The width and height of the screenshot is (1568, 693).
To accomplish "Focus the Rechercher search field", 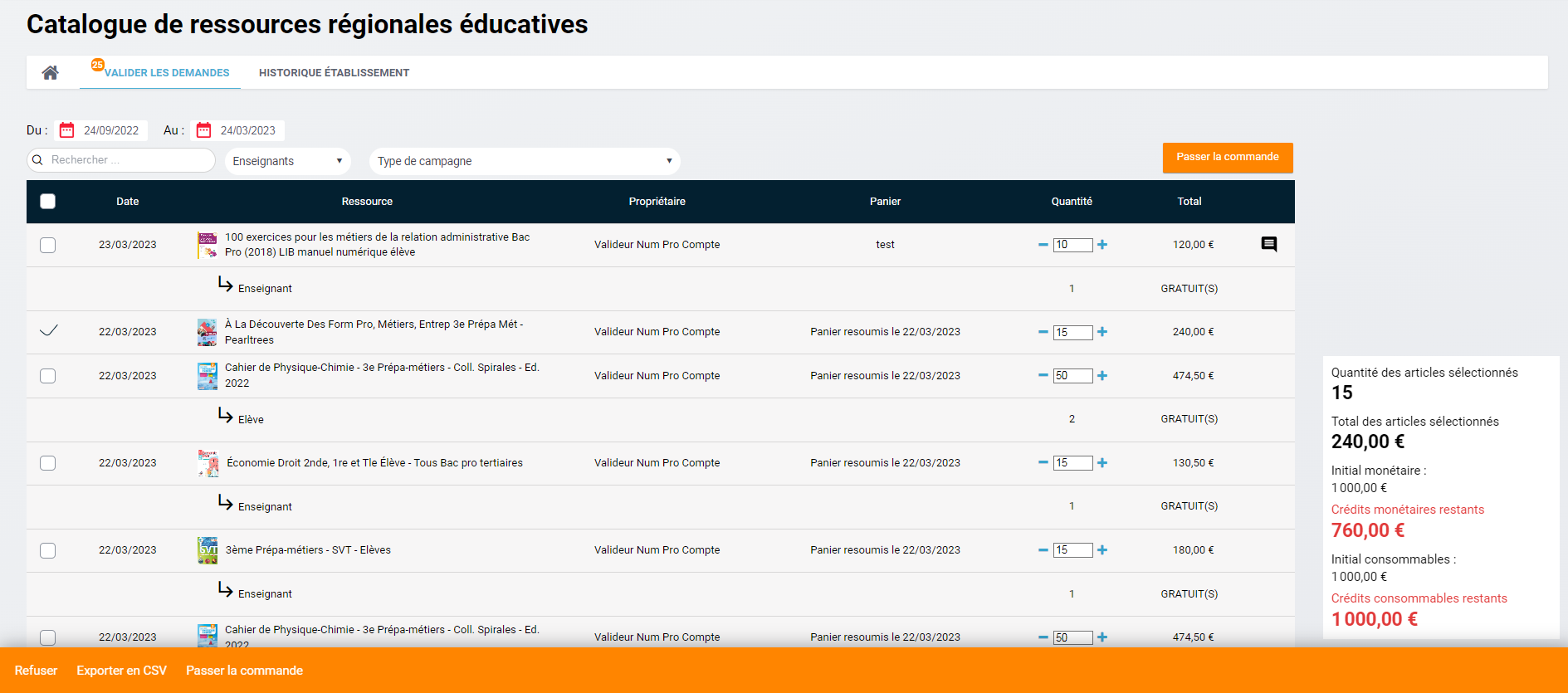I will pos(129,160).
